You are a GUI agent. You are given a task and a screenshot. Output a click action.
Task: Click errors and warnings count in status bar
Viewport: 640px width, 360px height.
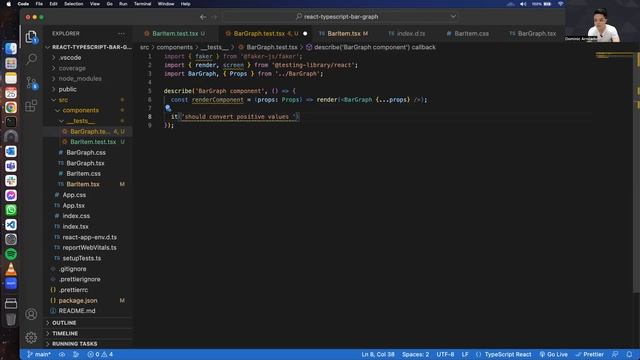(100, 354)
